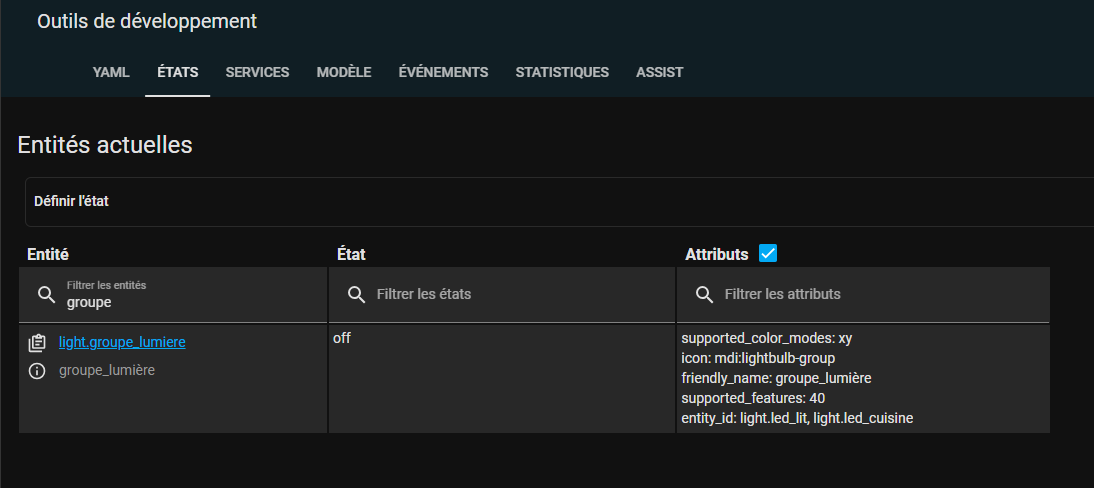Click the off state cell
This screenshot has height=488, width=1094.
point(502,378)
